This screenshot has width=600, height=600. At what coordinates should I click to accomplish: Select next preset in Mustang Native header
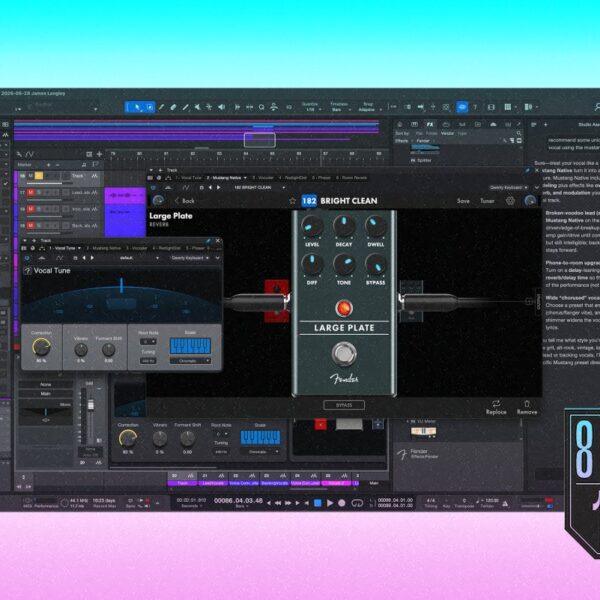coord(218,188)
